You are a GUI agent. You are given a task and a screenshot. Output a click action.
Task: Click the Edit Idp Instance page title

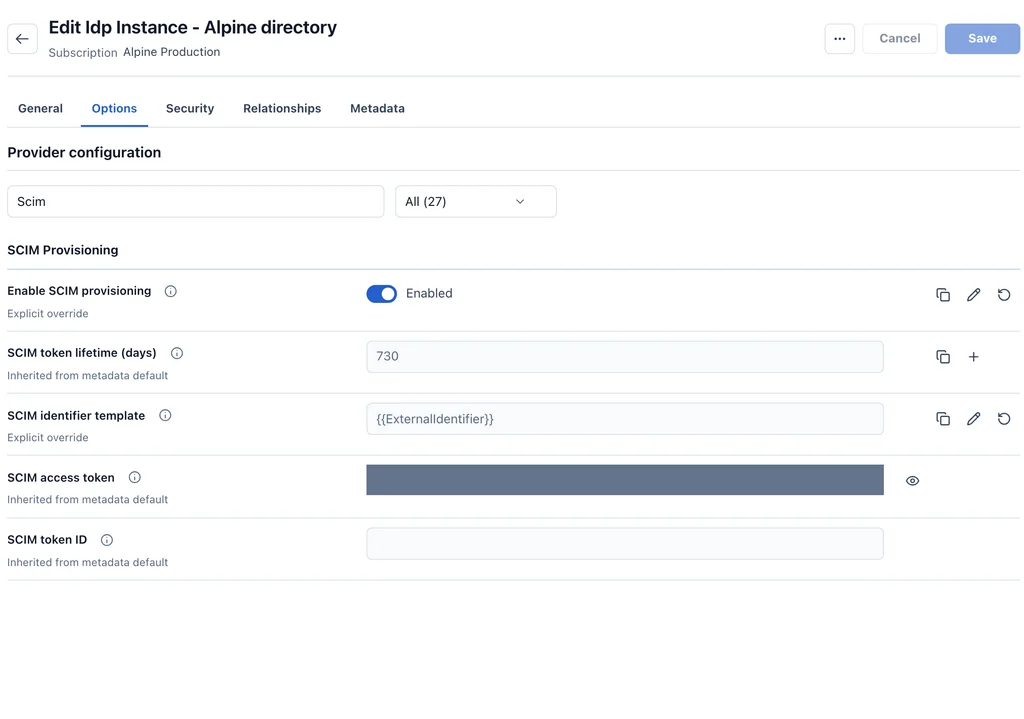(193, 27)
